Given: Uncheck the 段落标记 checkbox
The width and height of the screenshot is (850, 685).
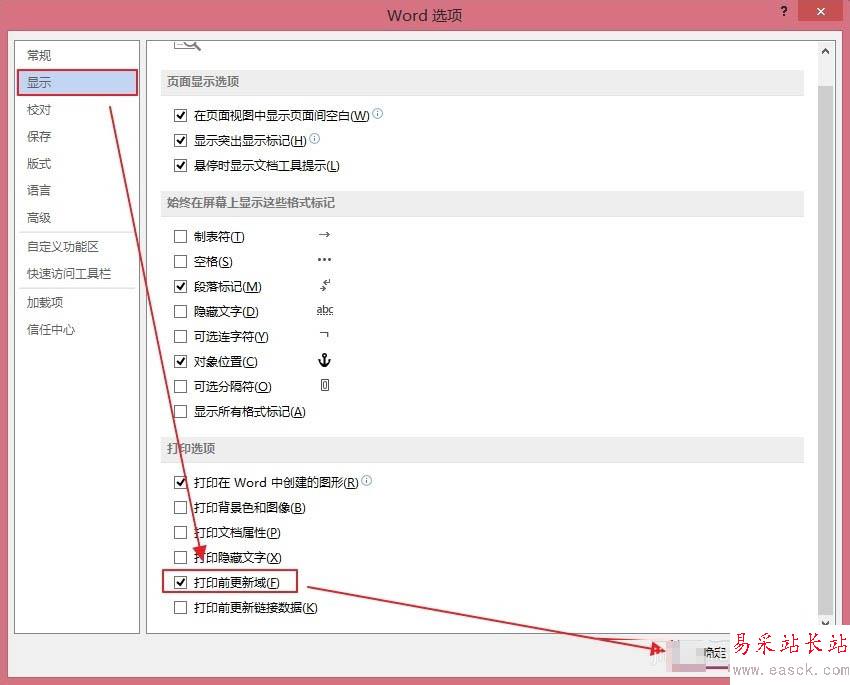Looking at the screenshot, I should [x=181, y=286].
